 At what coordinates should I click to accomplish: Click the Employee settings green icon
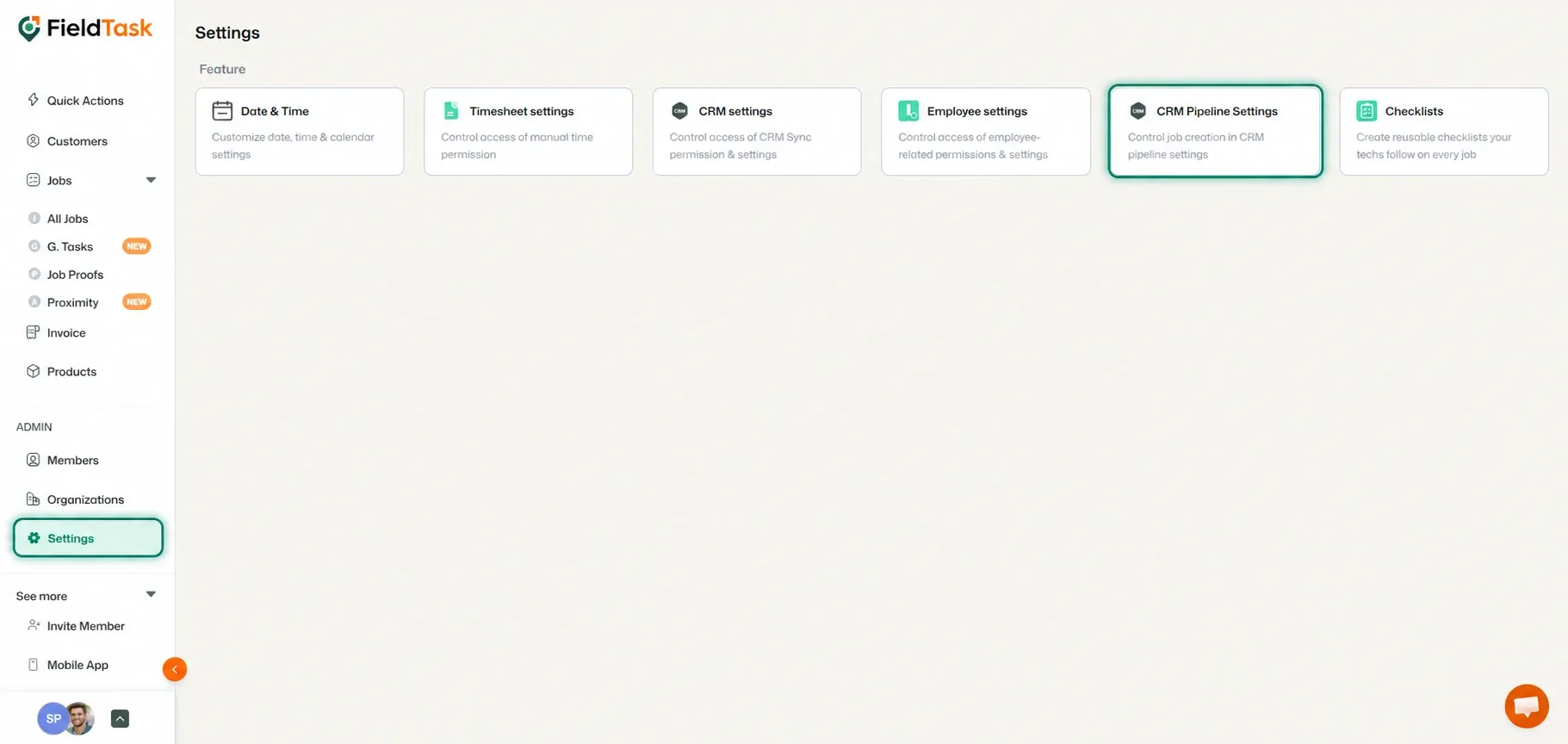pos(908,111)
